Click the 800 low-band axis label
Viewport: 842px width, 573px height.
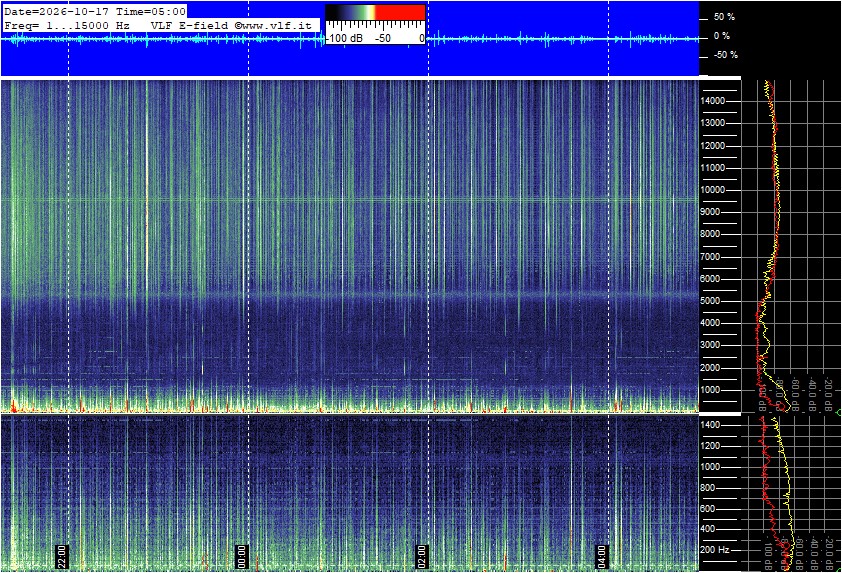708,488
